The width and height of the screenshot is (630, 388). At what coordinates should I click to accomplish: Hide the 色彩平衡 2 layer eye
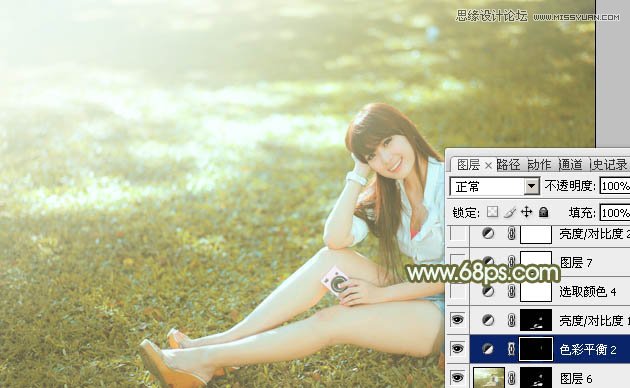458,349
